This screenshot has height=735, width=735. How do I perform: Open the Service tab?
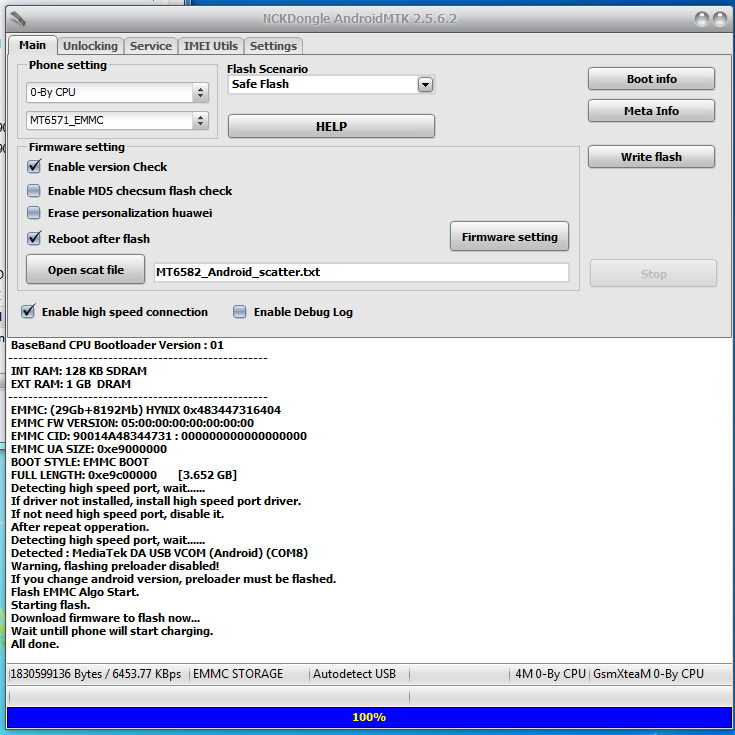coord(150,46)
